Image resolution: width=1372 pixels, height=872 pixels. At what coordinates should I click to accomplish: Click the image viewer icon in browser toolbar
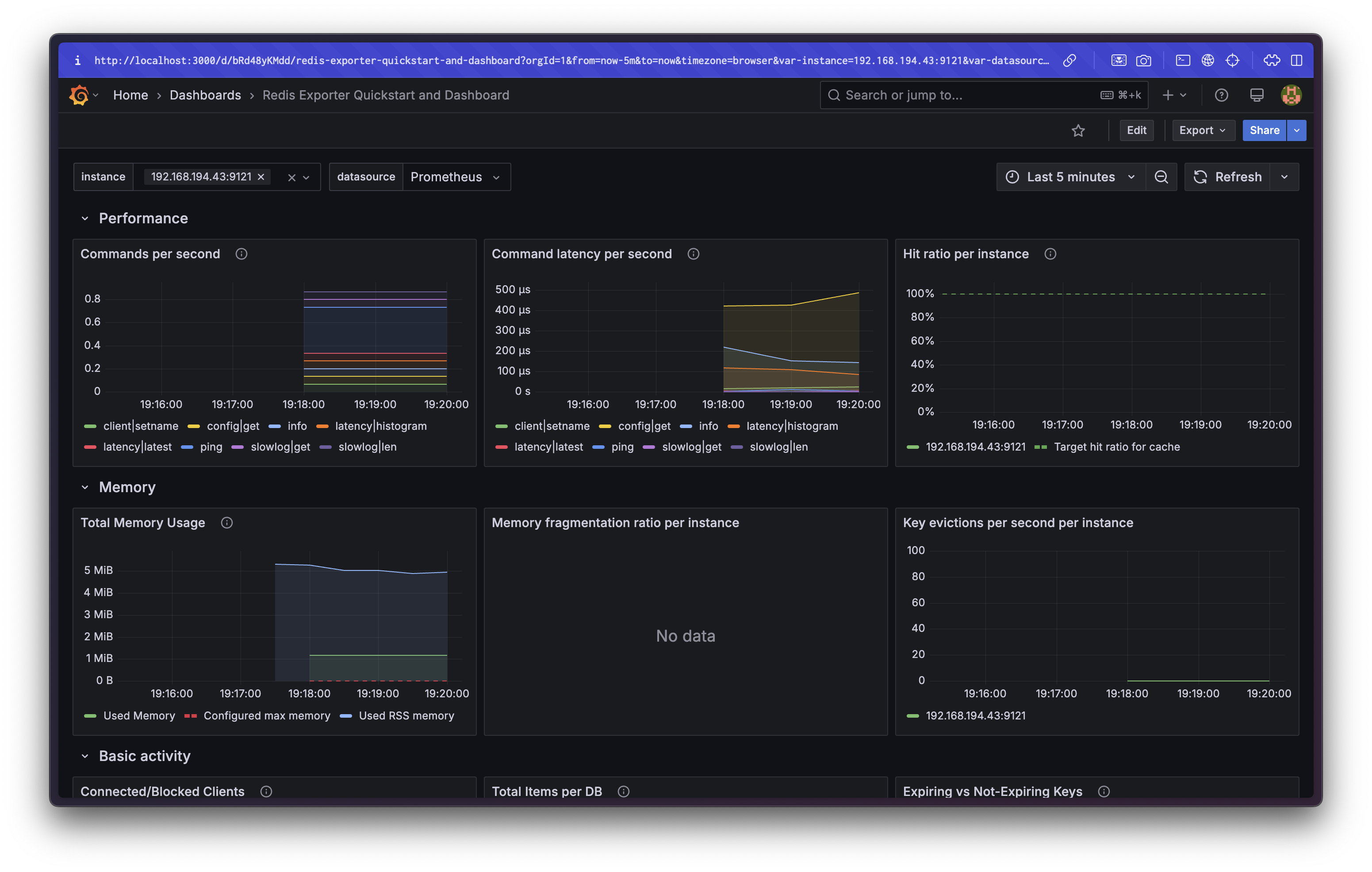(x=1119, y=61)
